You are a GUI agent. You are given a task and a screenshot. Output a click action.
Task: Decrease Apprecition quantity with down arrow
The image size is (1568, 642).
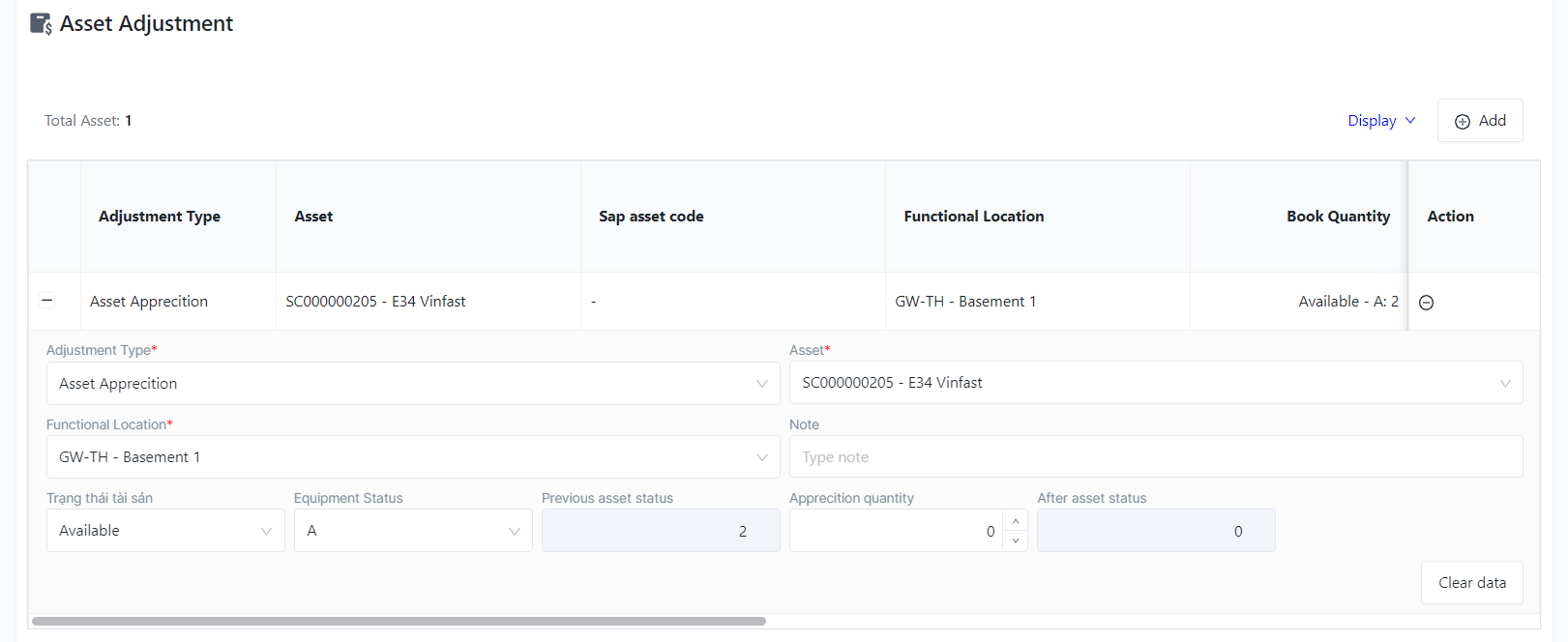[x=1015, y=540]
